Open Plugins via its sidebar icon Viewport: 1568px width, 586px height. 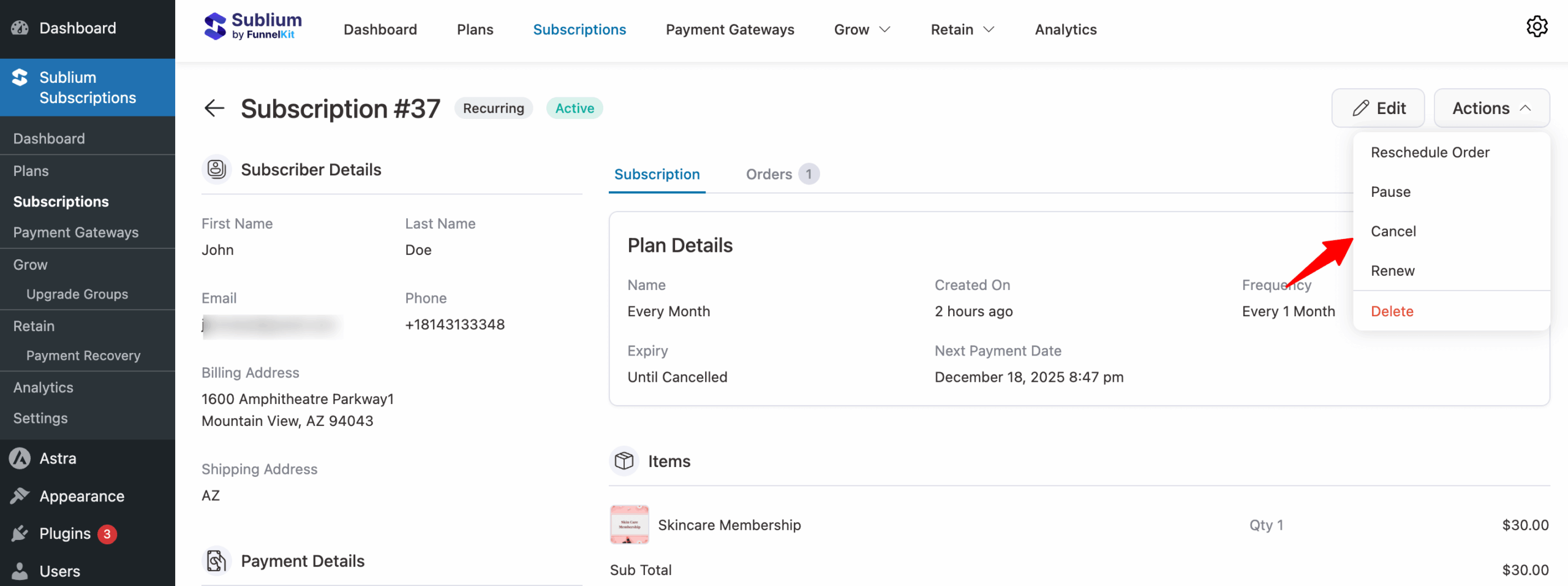(19, 533)
